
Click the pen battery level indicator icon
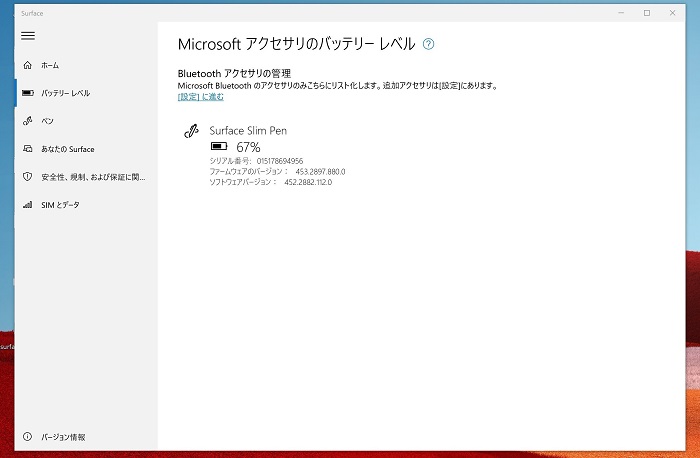point(219,146)
